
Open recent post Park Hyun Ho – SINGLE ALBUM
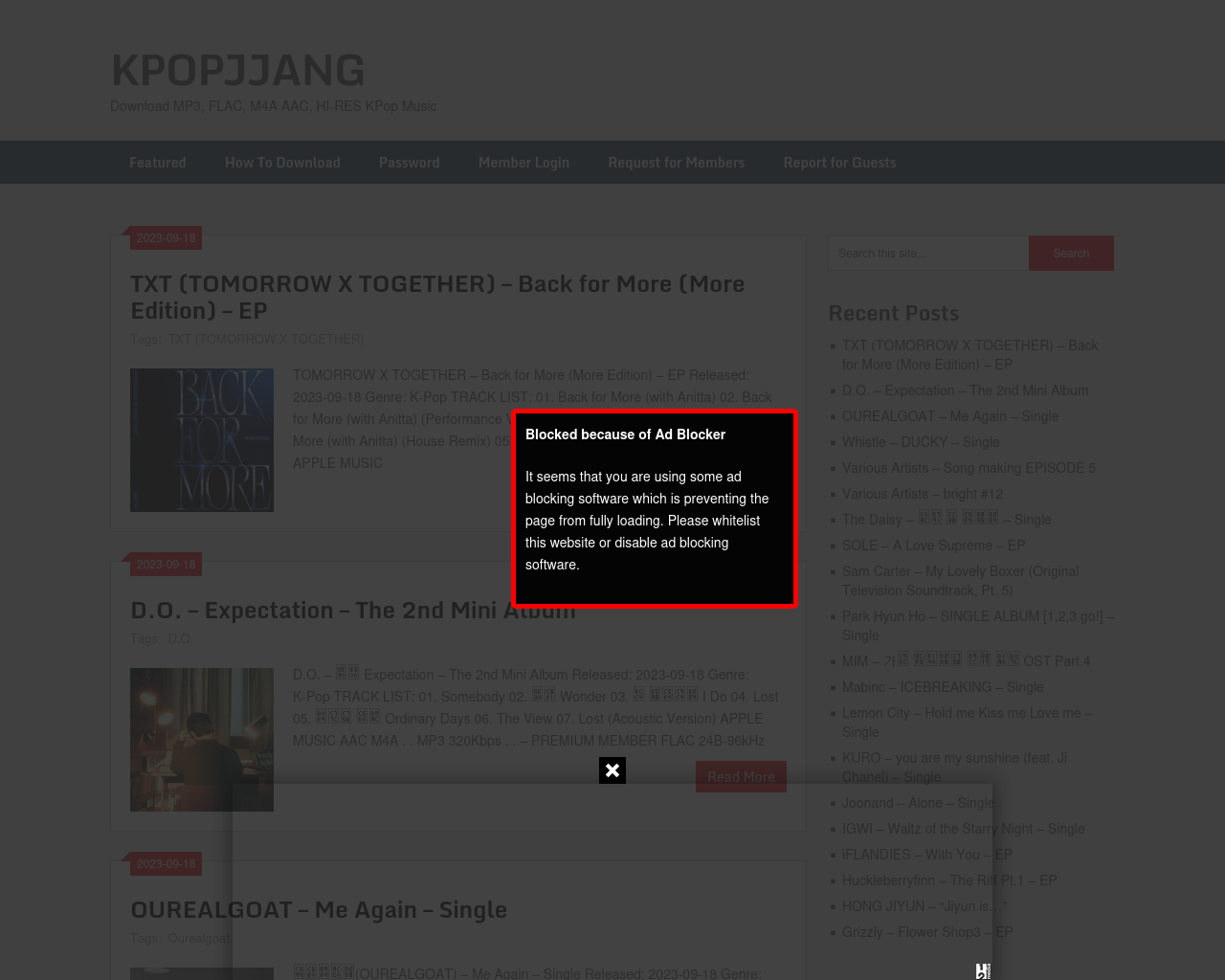pos(977,626)
